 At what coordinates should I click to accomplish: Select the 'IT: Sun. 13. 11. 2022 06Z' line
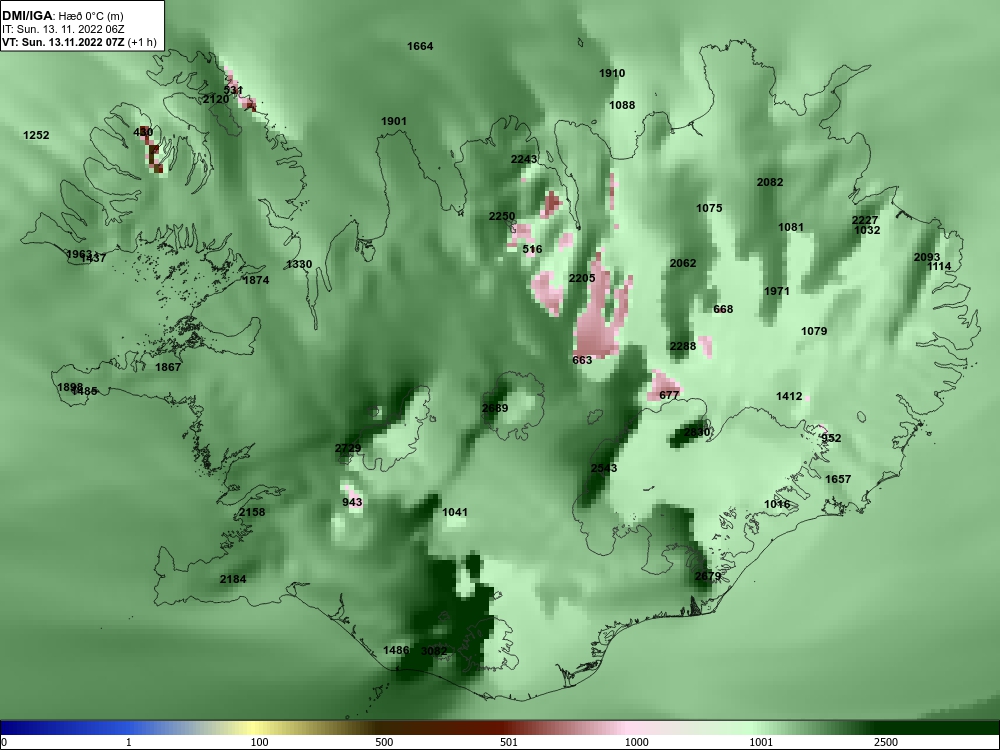pos(62,29)
